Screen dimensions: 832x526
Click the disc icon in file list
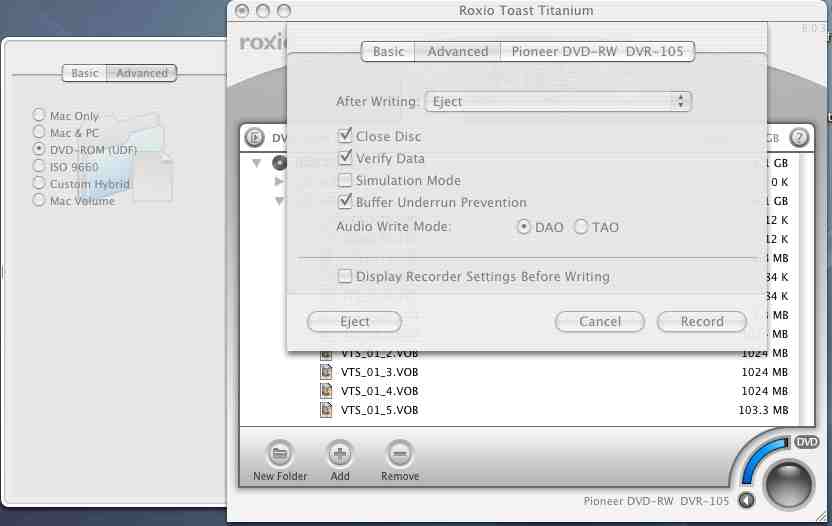tap(280, 162)
